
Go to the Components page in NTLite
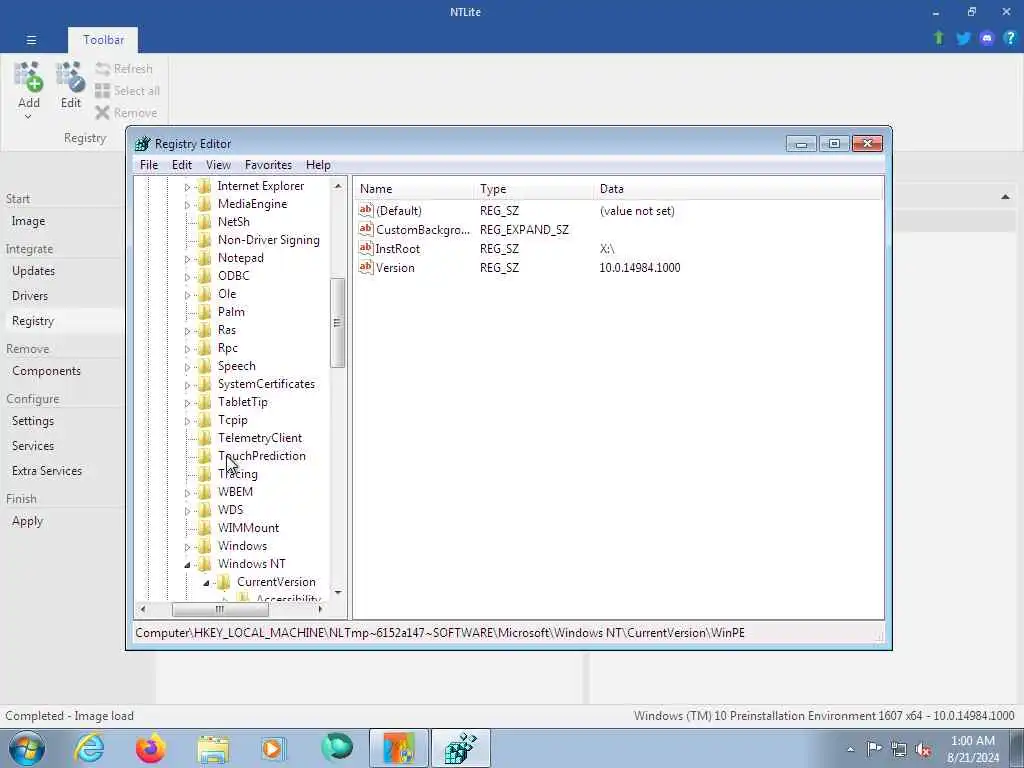click(x=46, y=371)
